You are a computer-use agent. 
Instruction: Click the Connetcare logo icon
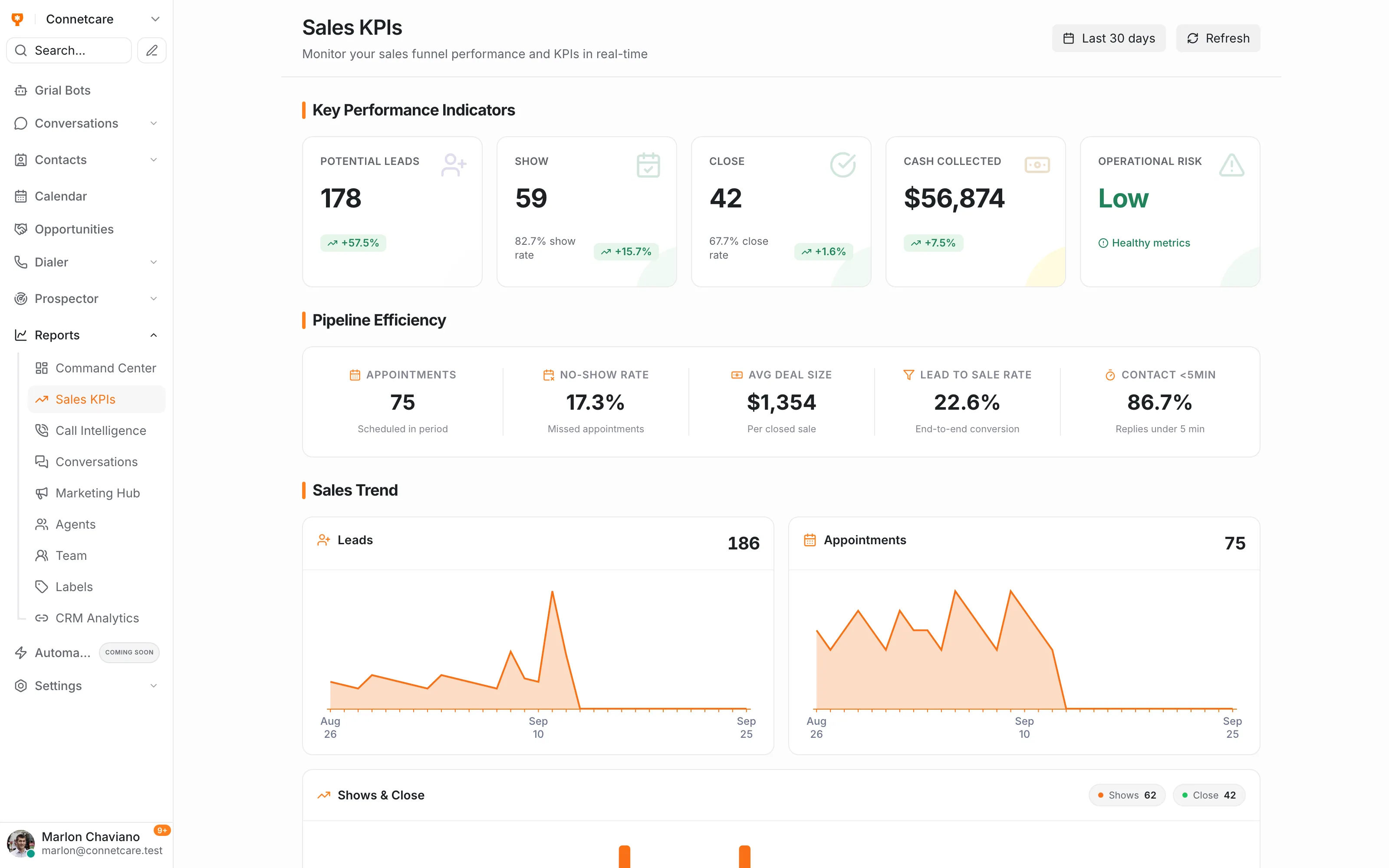click(x=18, y=20)
